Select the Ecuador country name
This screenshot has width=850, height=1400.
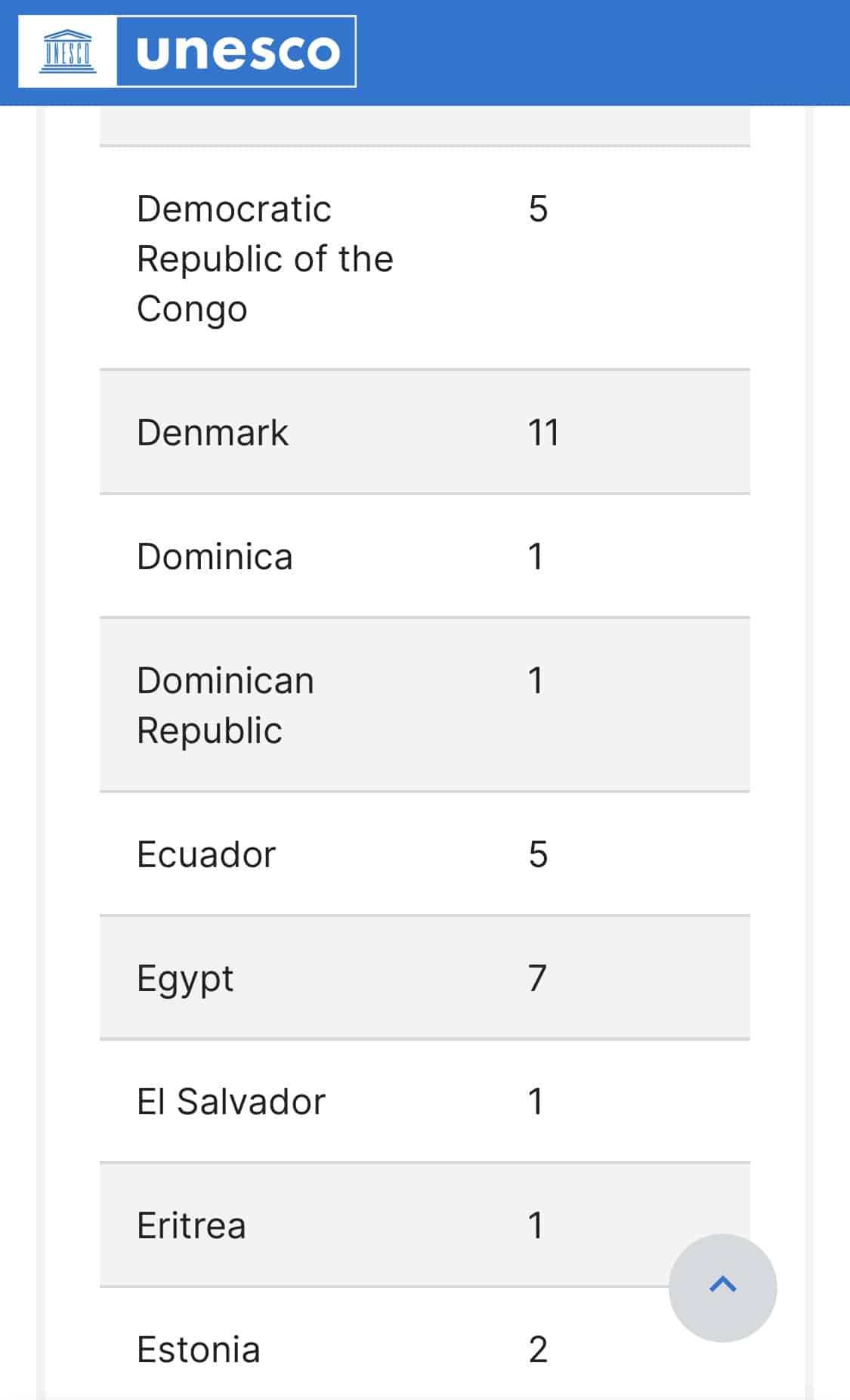206,855
